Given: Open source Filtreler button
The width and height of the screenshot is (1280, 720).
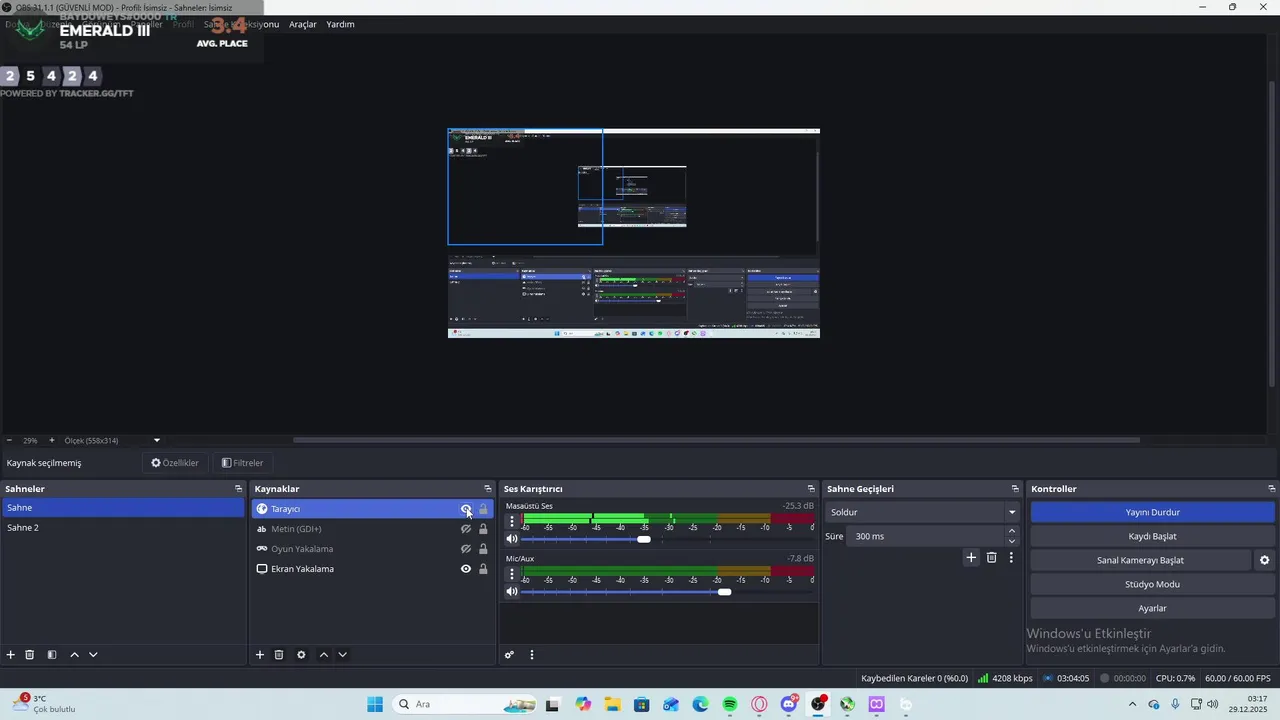Looking at the screenshot, I should coord(242,463).
